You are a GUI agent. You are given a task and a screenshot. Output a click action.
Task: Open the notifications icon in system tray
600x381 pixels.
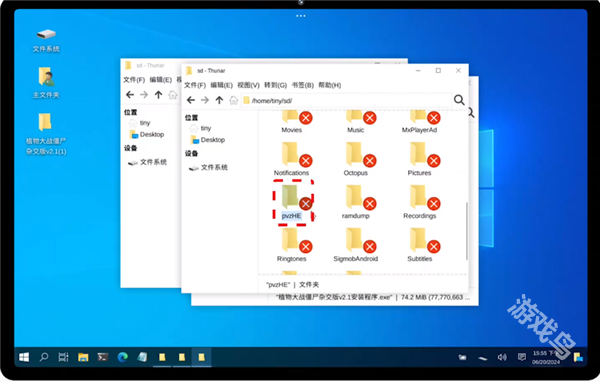click(522, 357)
